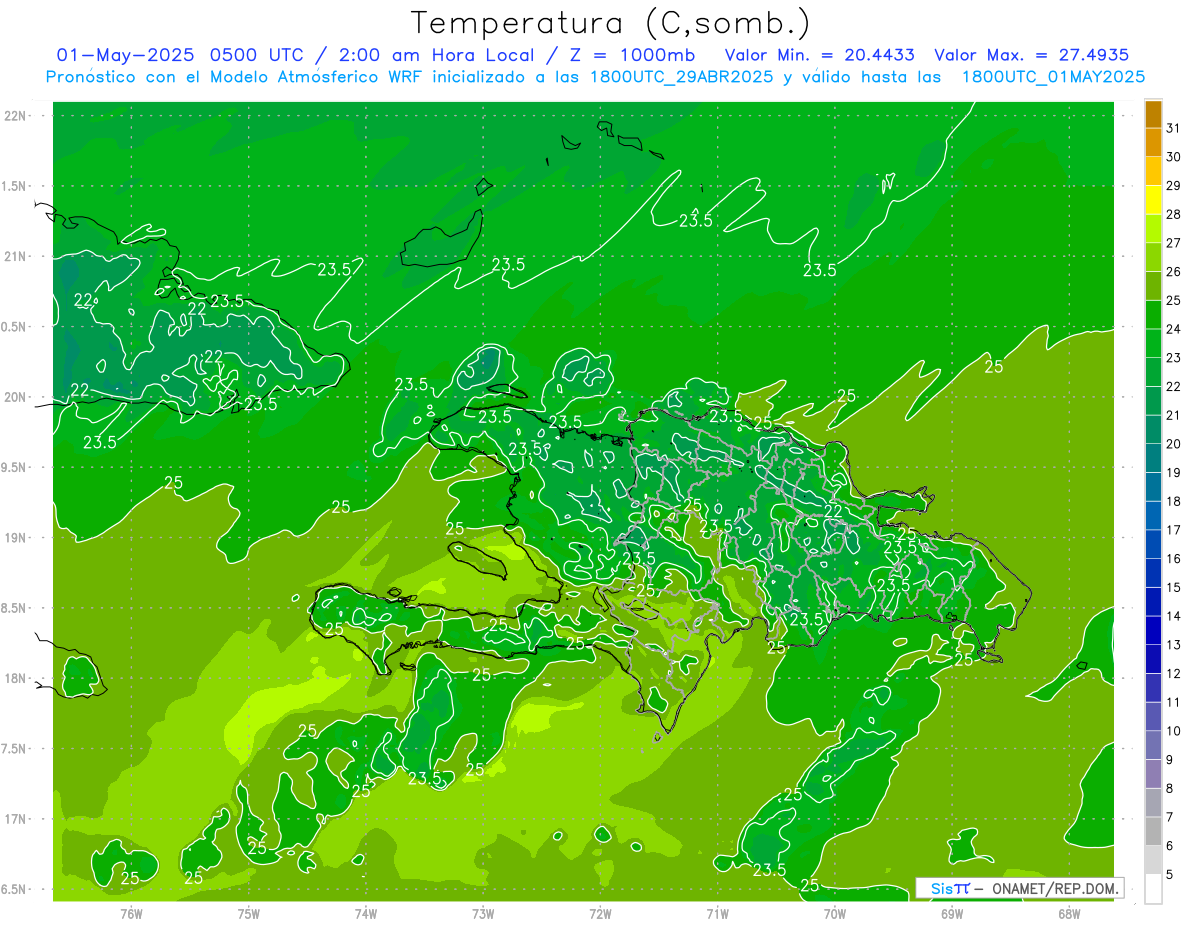
Task: Click the orange colorbar segment between 30 and 31
Action: tap(1153, 143)
